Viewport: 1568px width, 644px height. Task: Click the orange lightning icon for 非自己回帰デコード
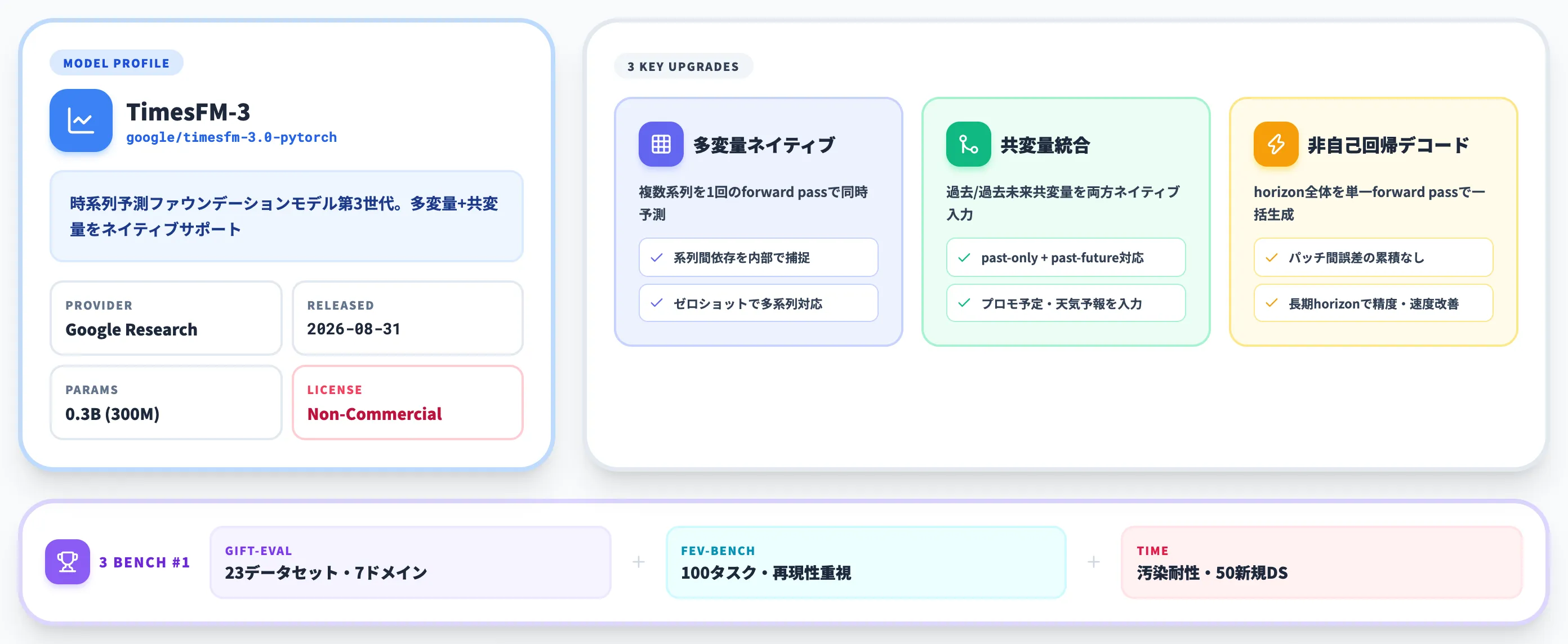pyautogui.click(x=1276, y=144)
